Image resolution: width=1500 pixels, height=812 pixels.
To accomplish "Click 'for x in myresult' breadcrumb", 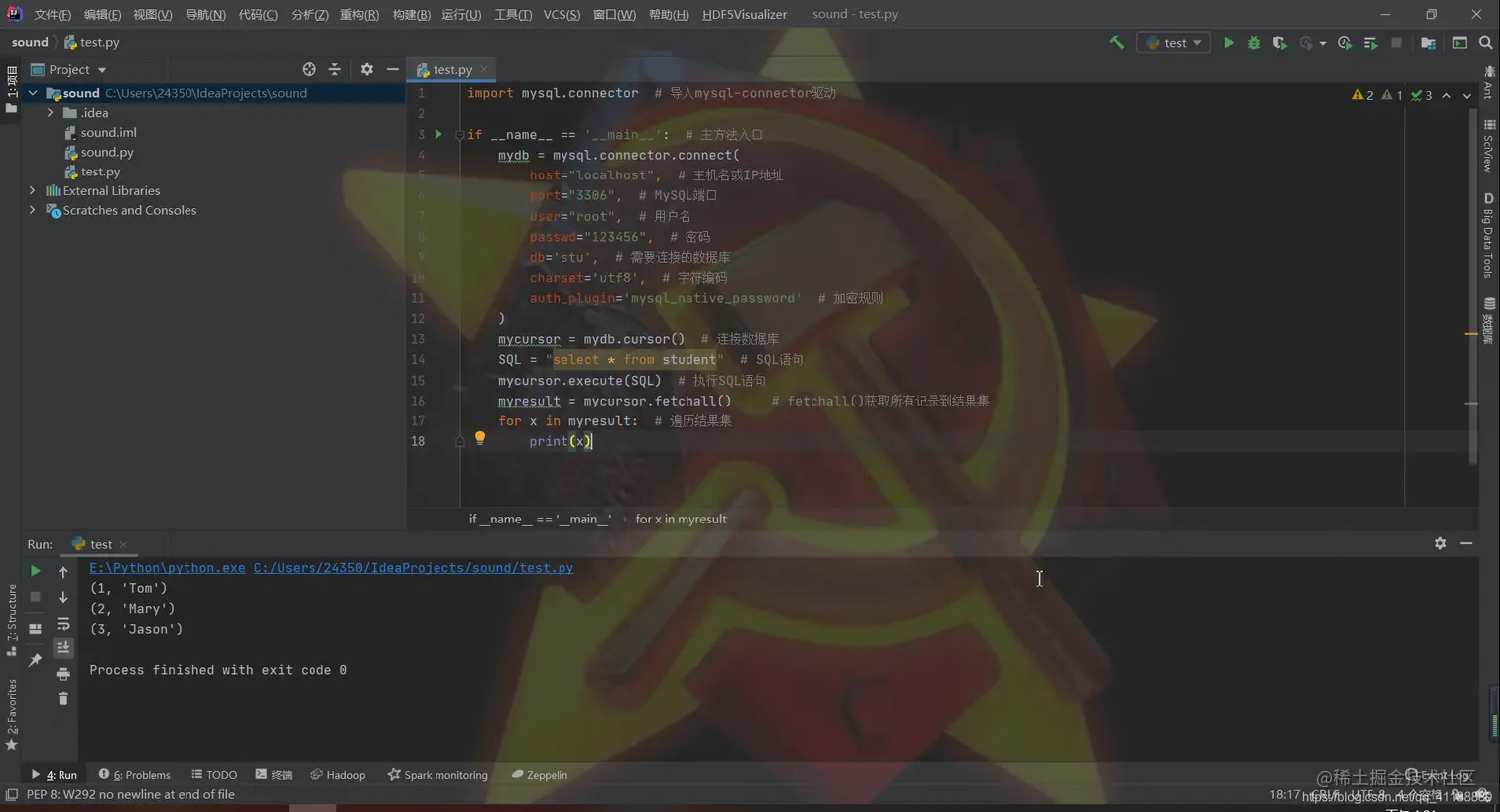I will click(681, 519).
